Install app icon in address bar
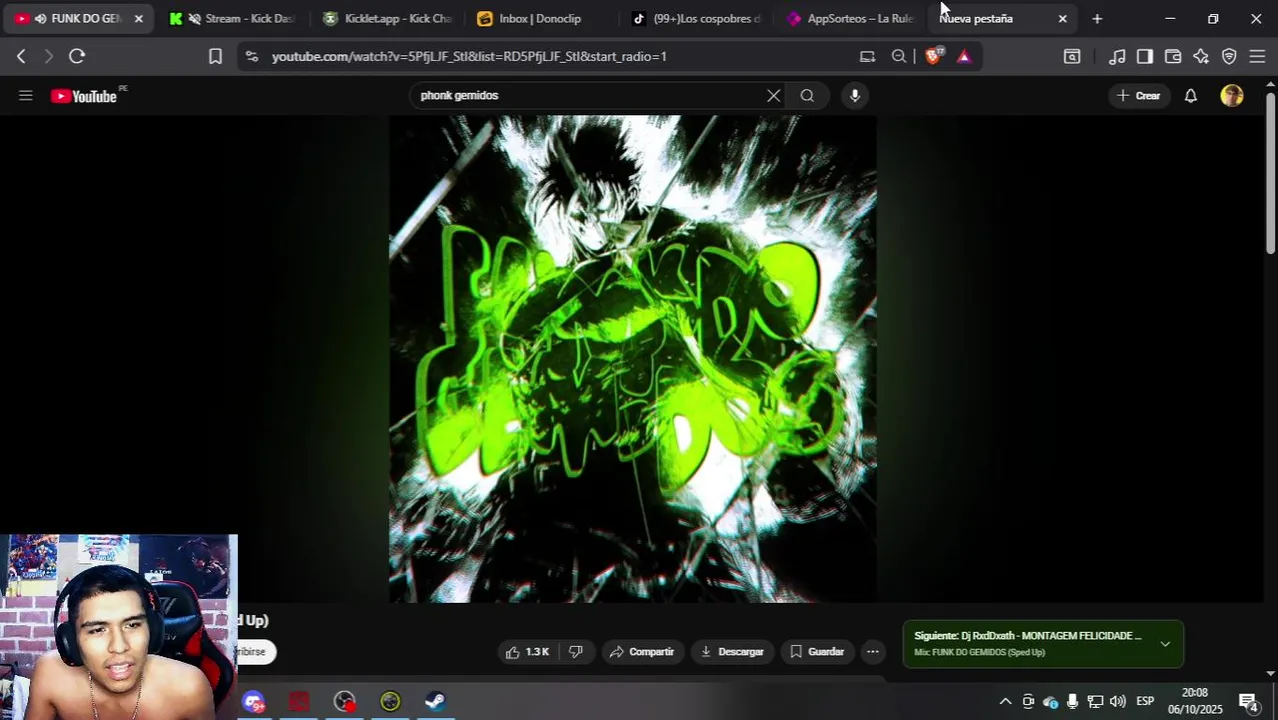Image resolution: width=1278 pixels, height=720 pixels. click(x=867, y=57)
